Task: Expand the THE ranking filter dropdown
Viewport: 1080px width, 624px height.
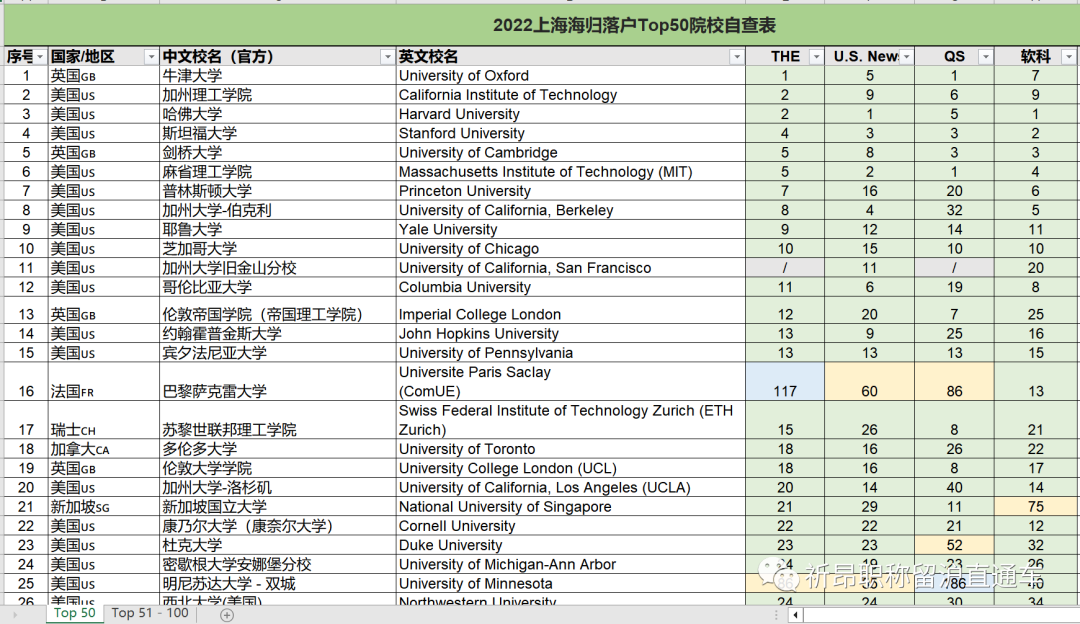Action: click(816, 57)
